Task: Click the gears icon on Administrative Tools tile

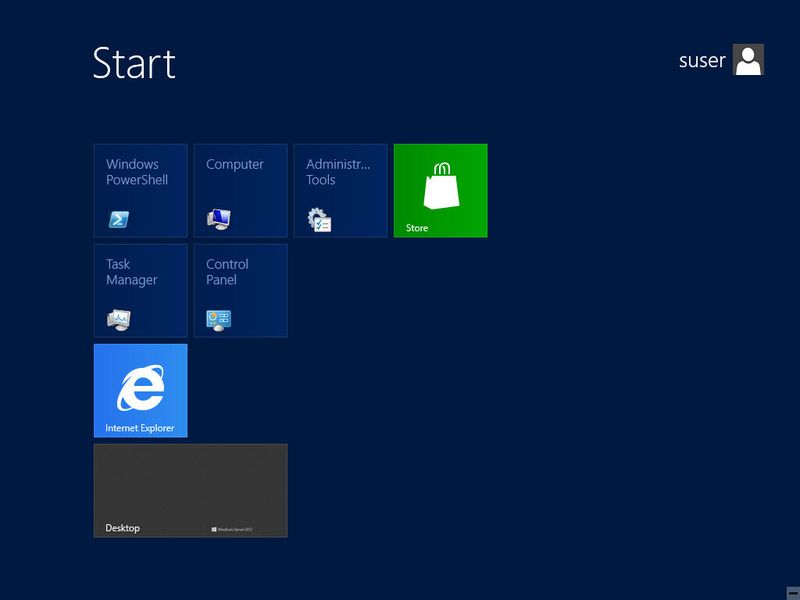Action: pos(320,218)
